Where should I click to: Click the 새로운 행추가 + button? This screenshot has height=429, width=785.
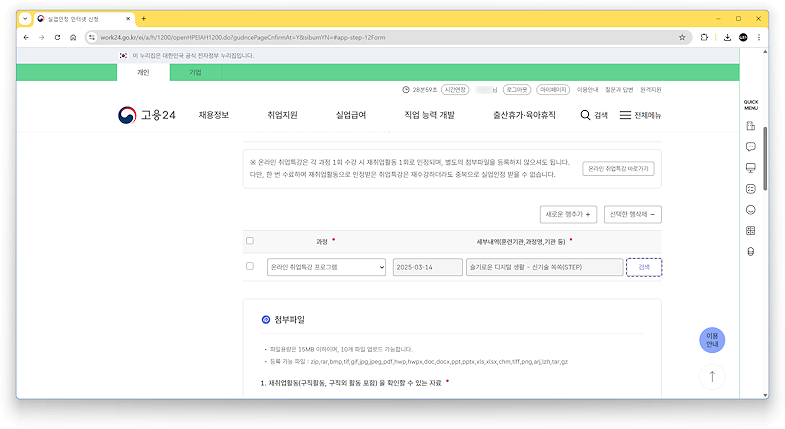pos(568,214)
